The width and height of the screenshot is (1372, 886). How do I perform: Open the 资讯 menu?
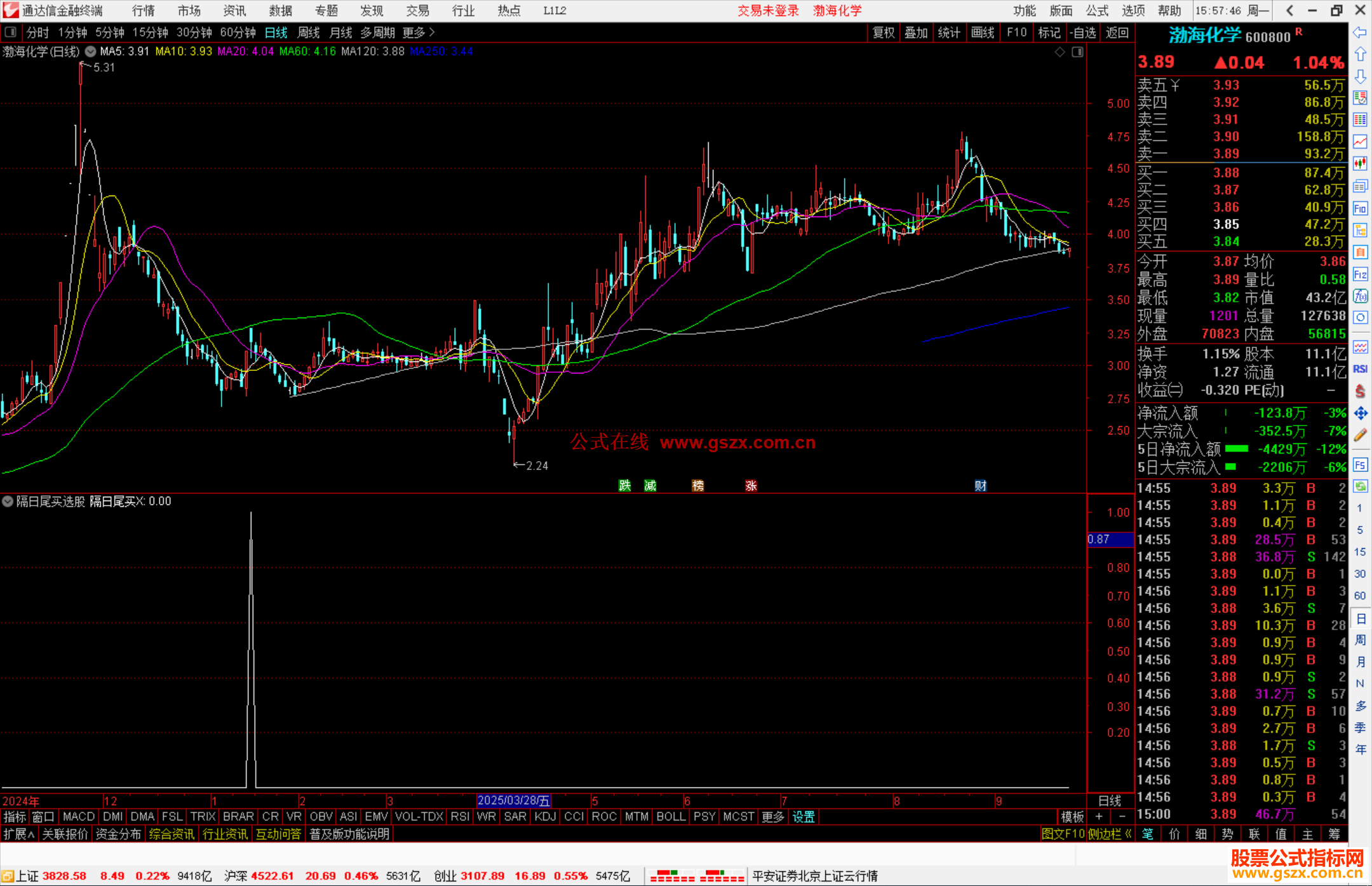click(x=234, y=11)
